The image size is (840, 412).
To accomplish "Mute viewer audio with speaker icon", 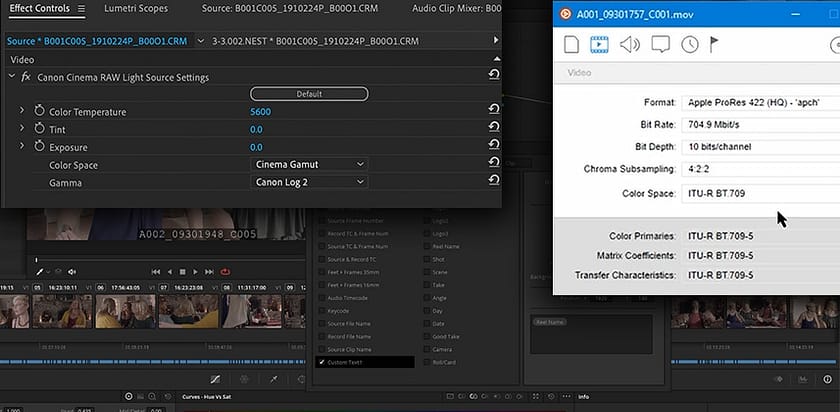I will point(72,272).
